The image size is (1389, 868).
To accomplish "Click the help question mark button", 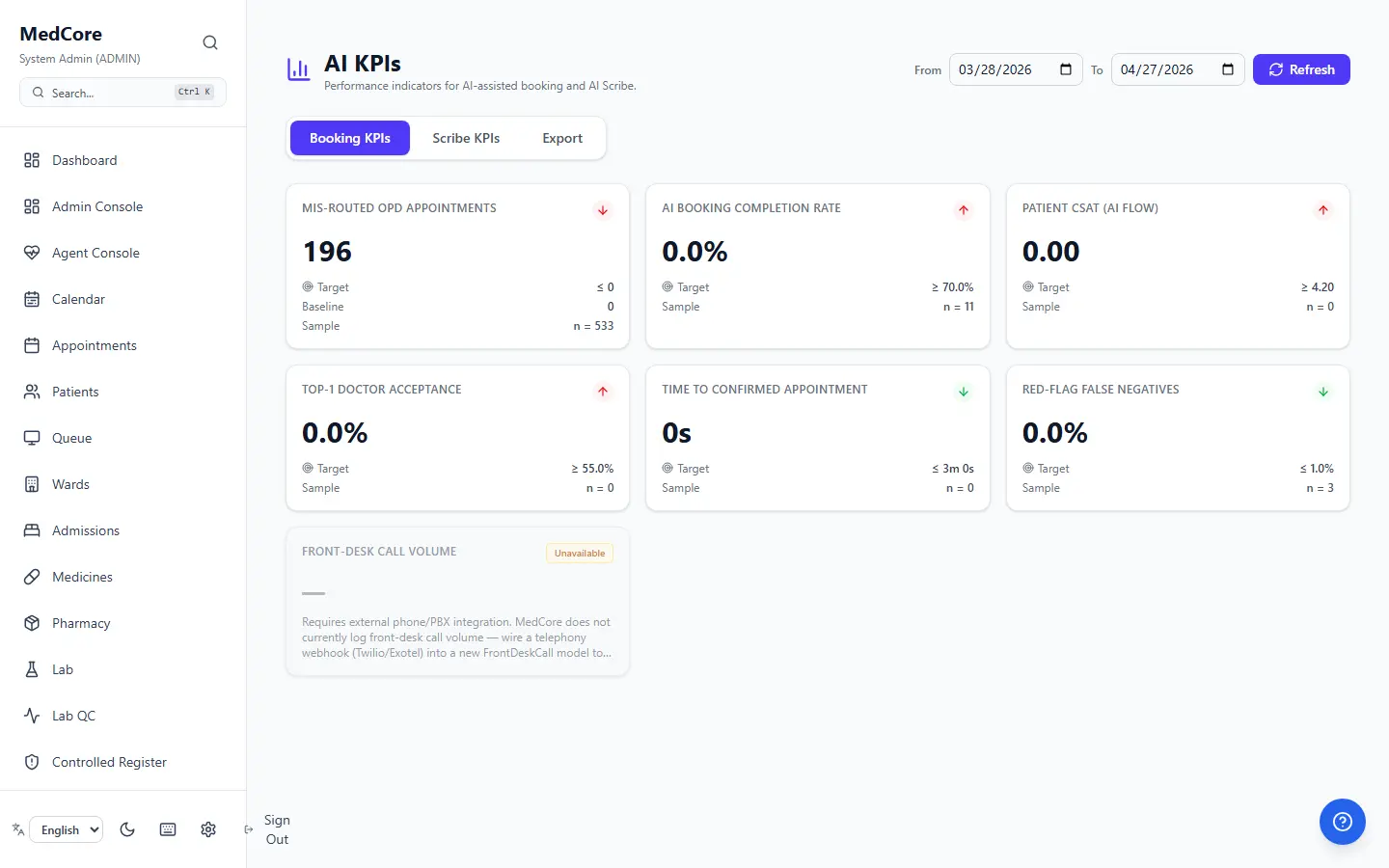I will [x=1343, y=822].
